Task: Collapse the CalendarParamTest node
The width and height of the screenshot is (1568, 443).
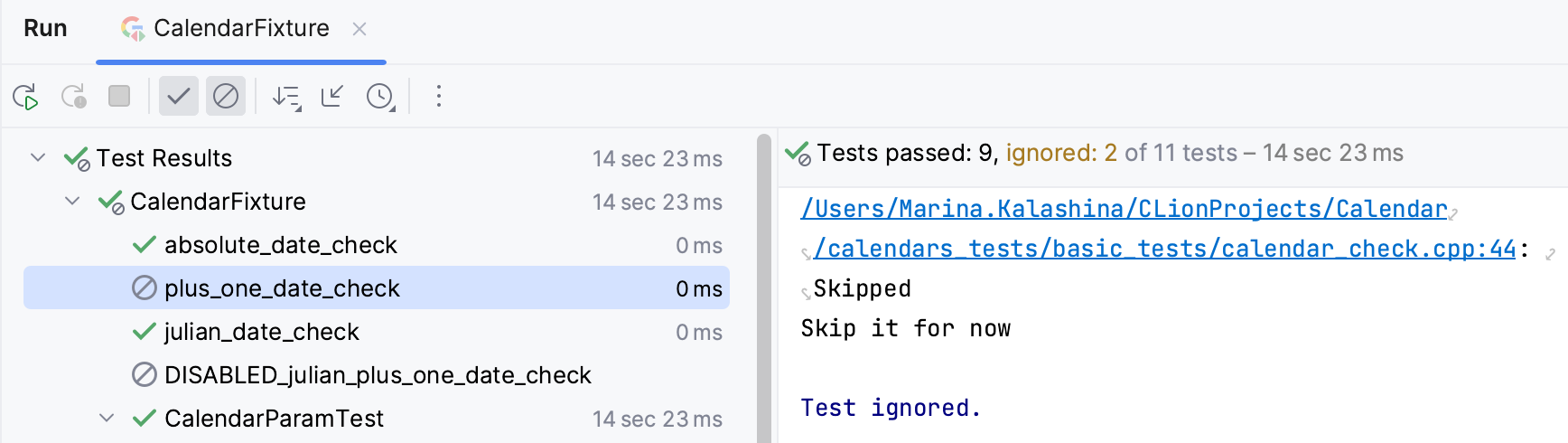Action: click(x=107, y=418)
